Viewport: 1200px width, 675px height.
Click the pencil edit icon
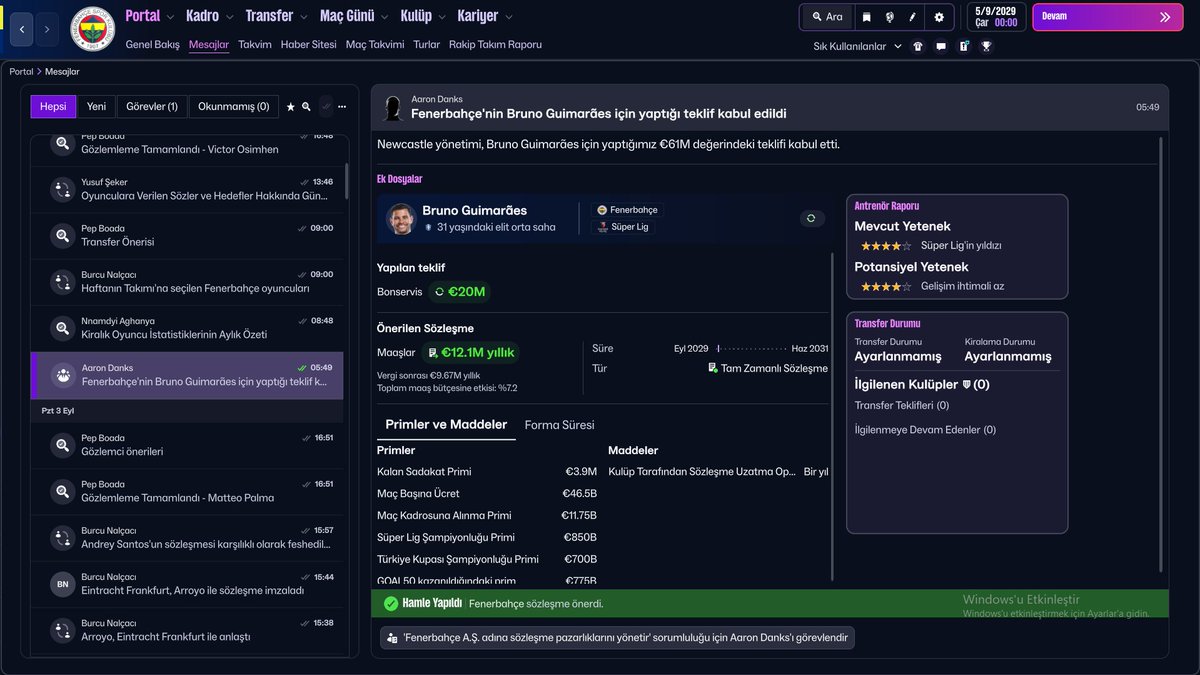[x=912, y=17]
